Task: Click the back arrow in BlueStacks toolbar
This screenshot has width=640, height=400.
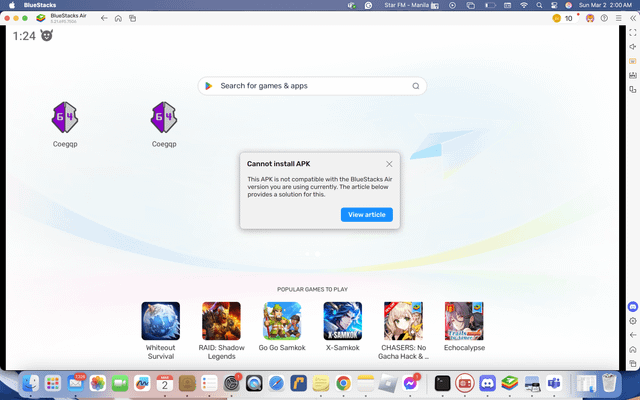Action: point(104,18)
